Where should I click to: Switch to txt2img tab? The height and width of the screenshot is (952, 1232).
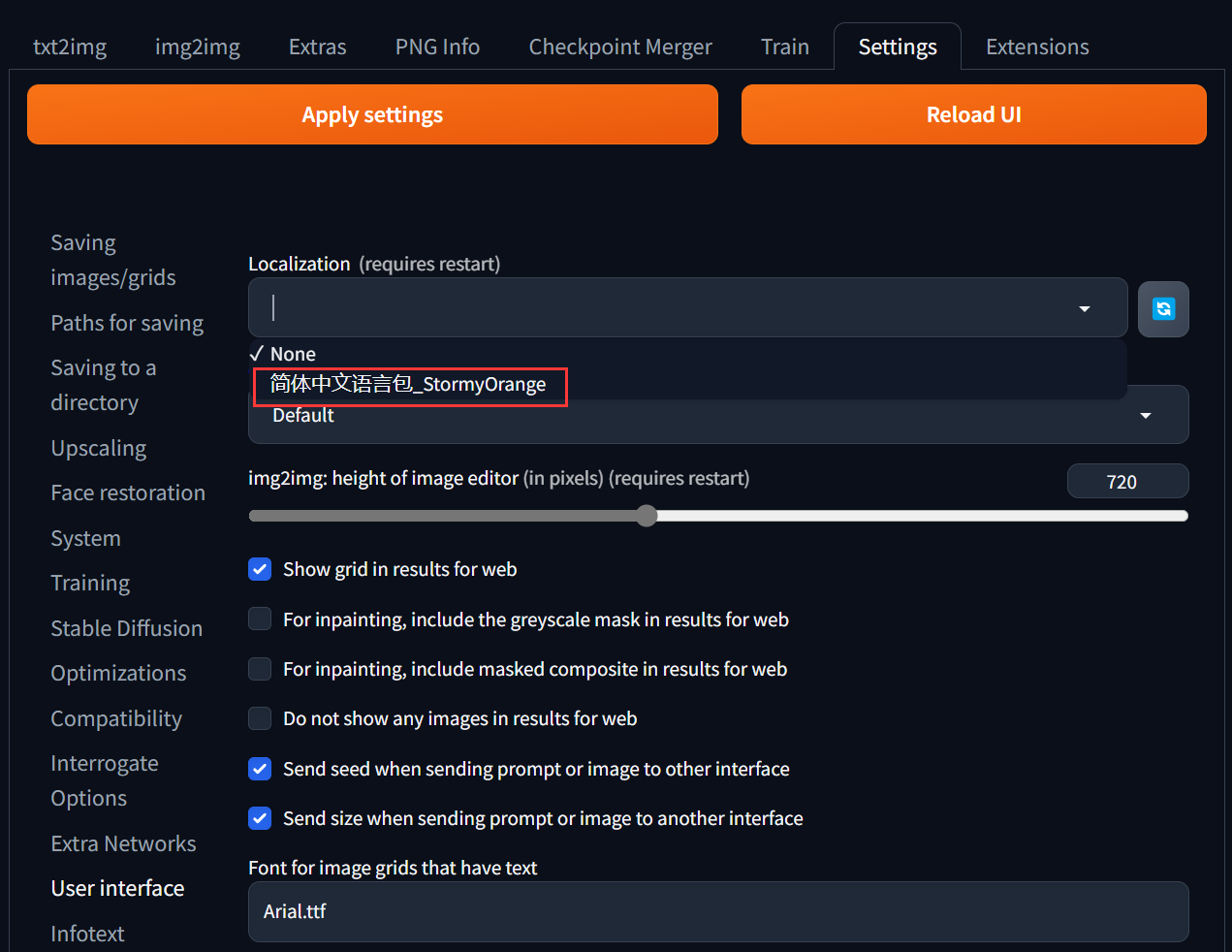[x=70, y=47]
